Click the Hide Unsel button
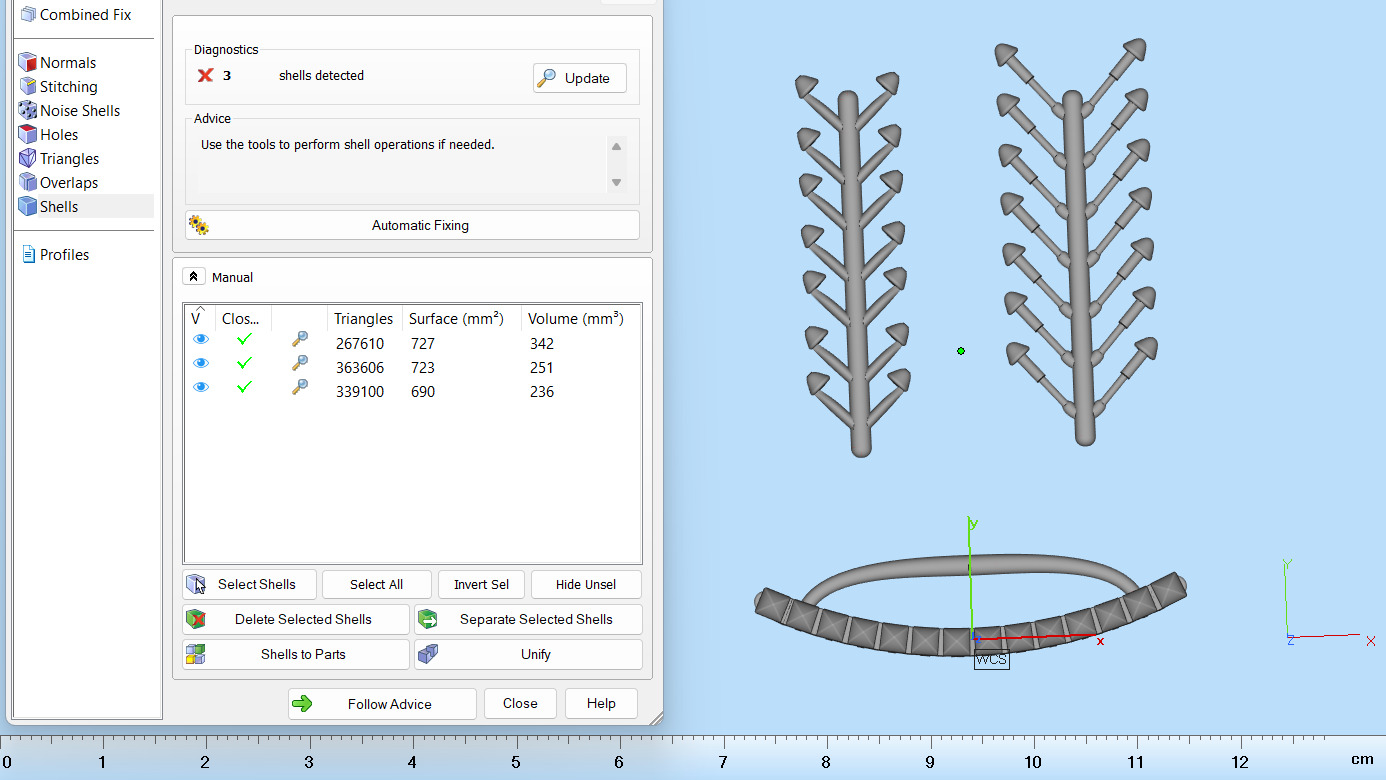The width and height of the screenshot is (1386, 780). 586,585
